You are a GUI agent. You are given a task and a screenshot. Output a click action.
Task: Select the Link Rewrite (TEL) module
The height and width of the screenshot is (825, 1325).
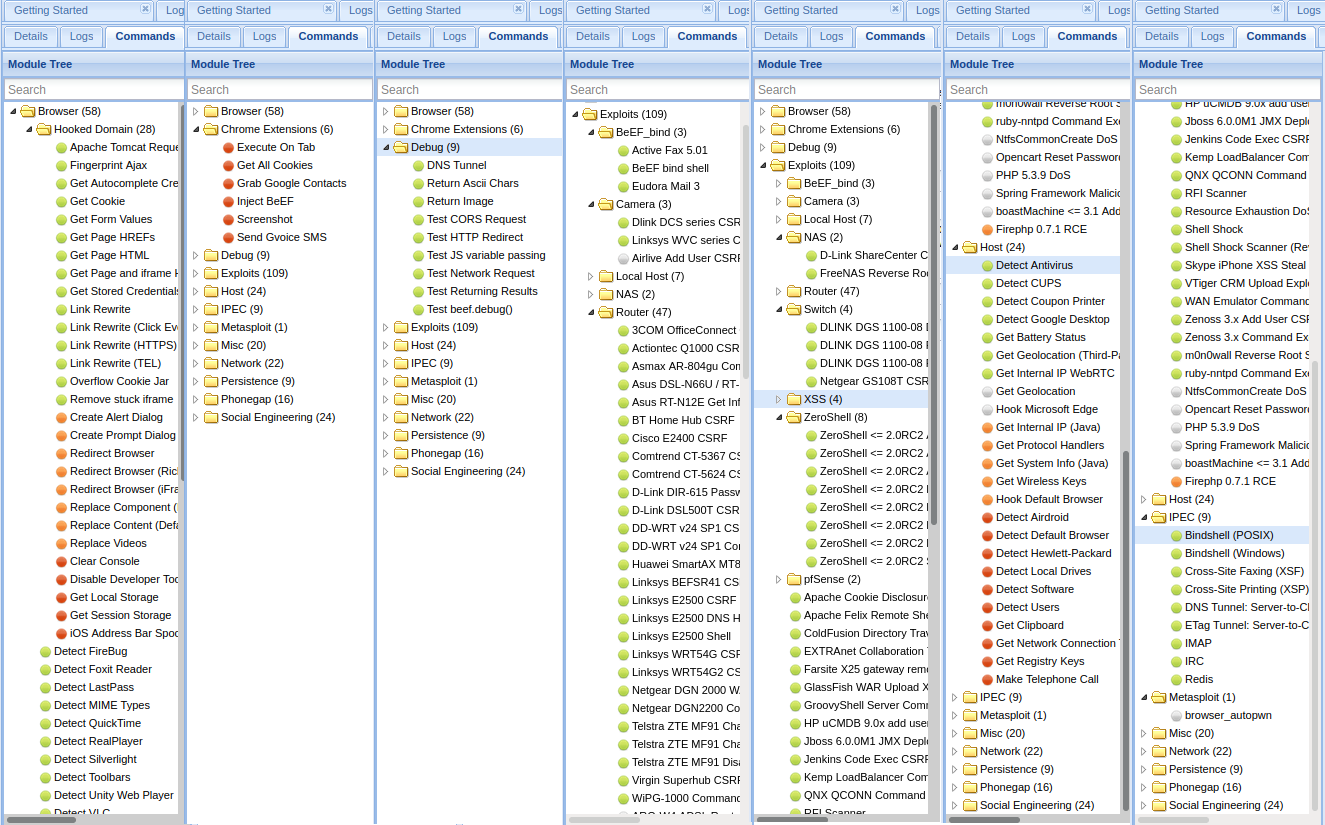(115, 363)
